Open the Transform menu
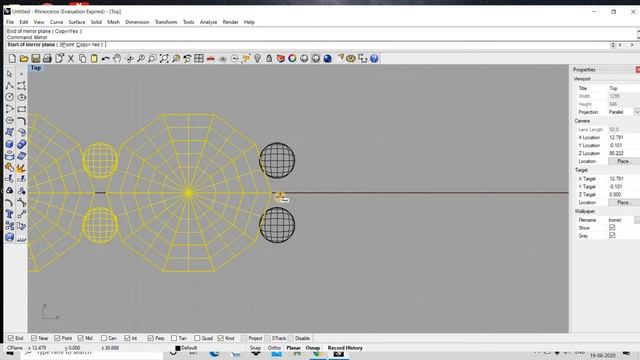Viewport: 640px width, 360px height. (x=166, y=22)
